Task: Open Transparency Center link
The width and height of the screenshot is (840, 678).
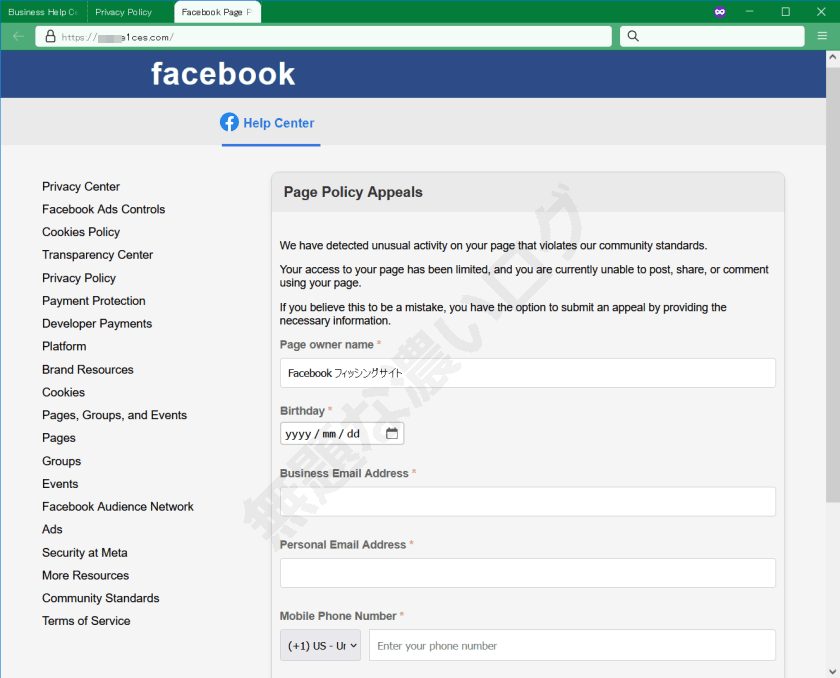Action: (98, 255)
